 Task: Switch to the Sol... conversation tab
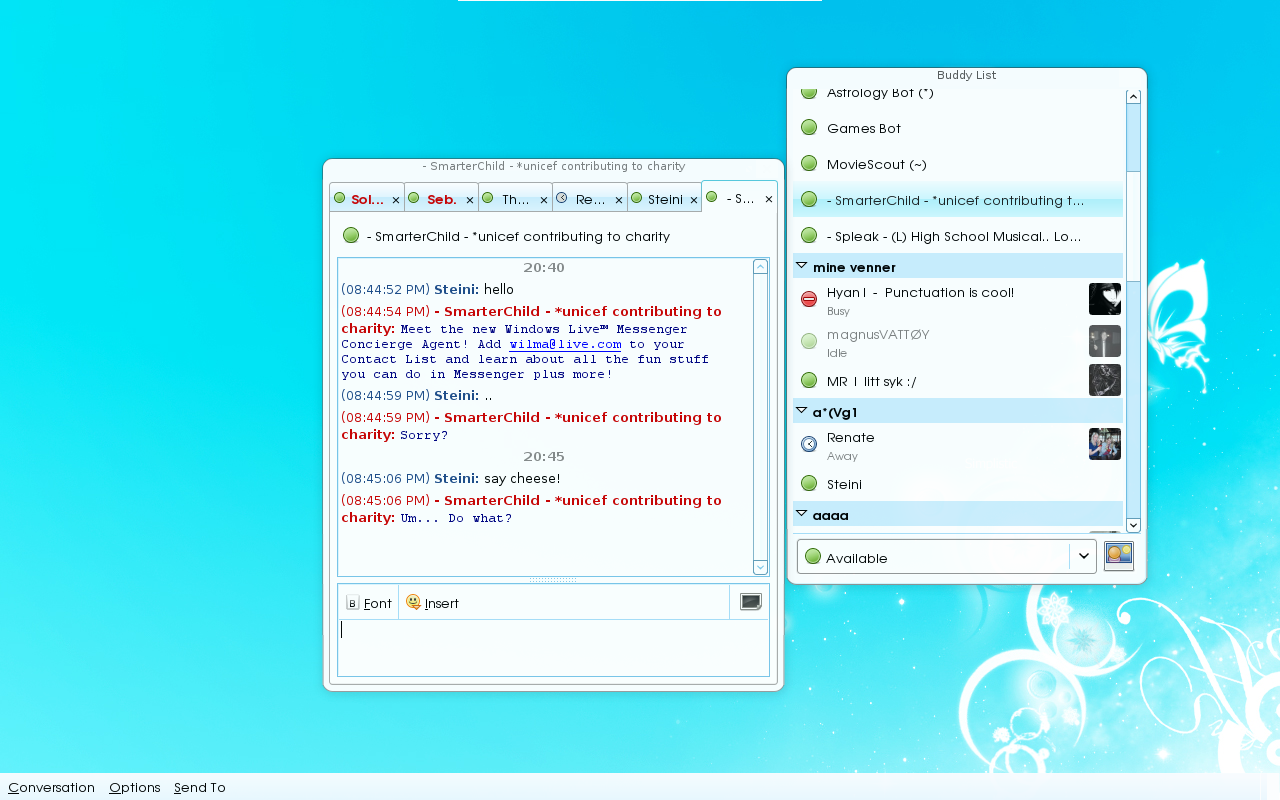tap(366, 199)
